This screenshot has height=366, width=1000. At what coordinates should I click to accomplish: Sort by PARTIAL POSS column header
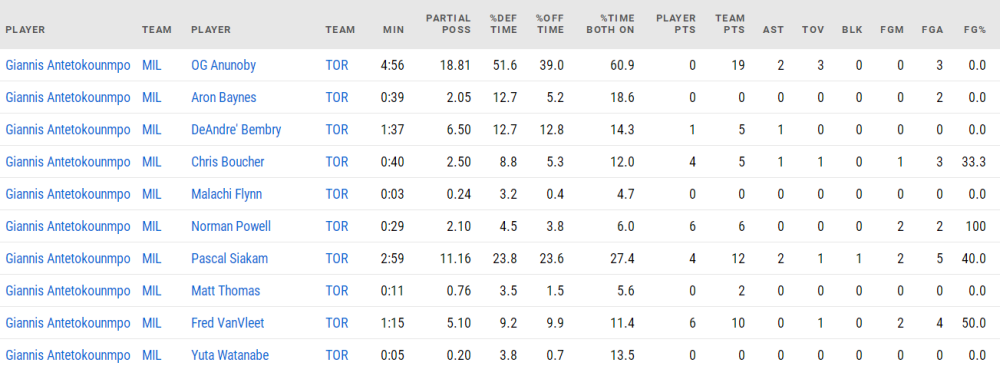(448, 24)
